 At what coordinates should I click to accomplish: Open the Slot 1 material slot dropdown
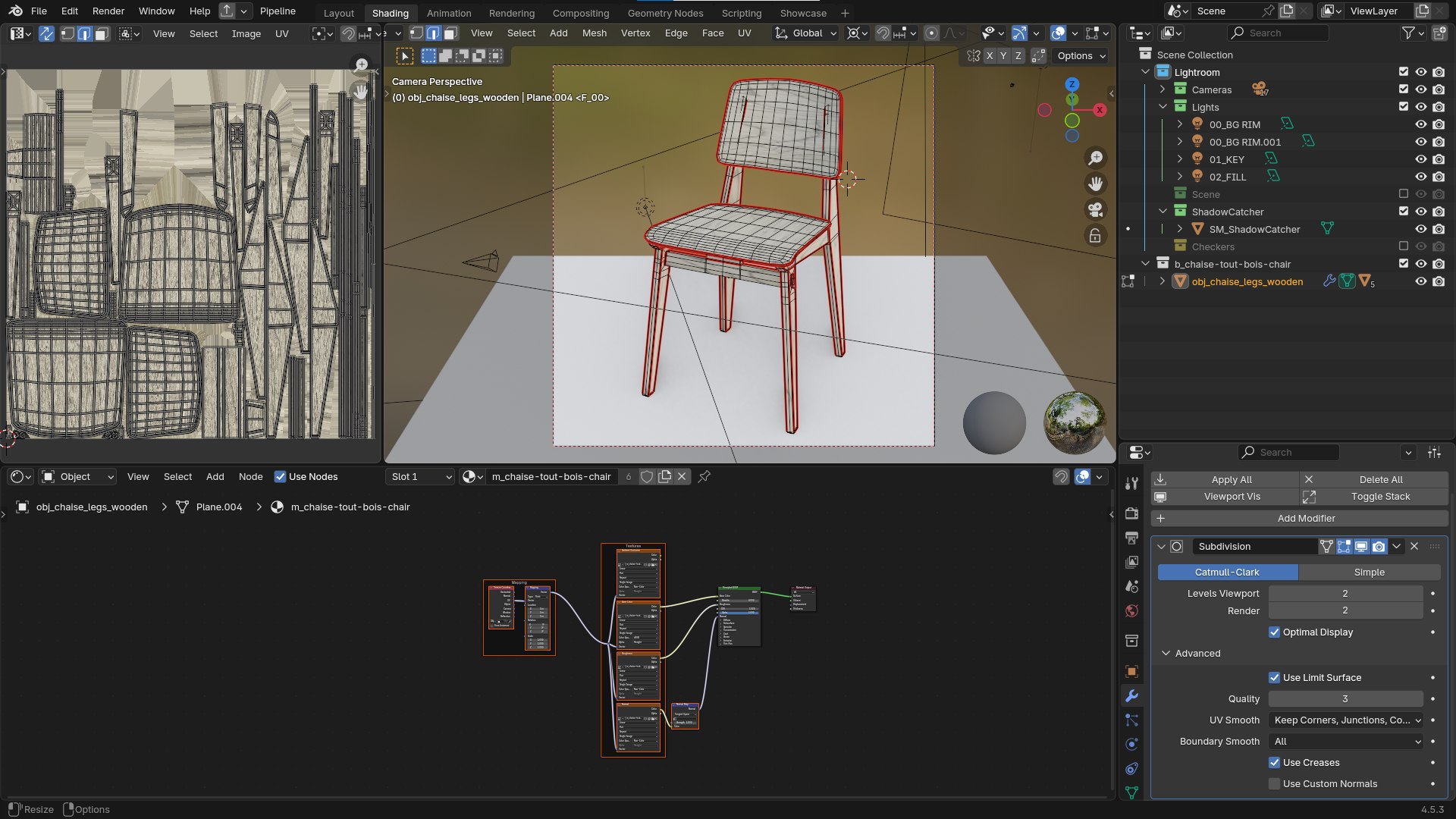click(421, 476)
